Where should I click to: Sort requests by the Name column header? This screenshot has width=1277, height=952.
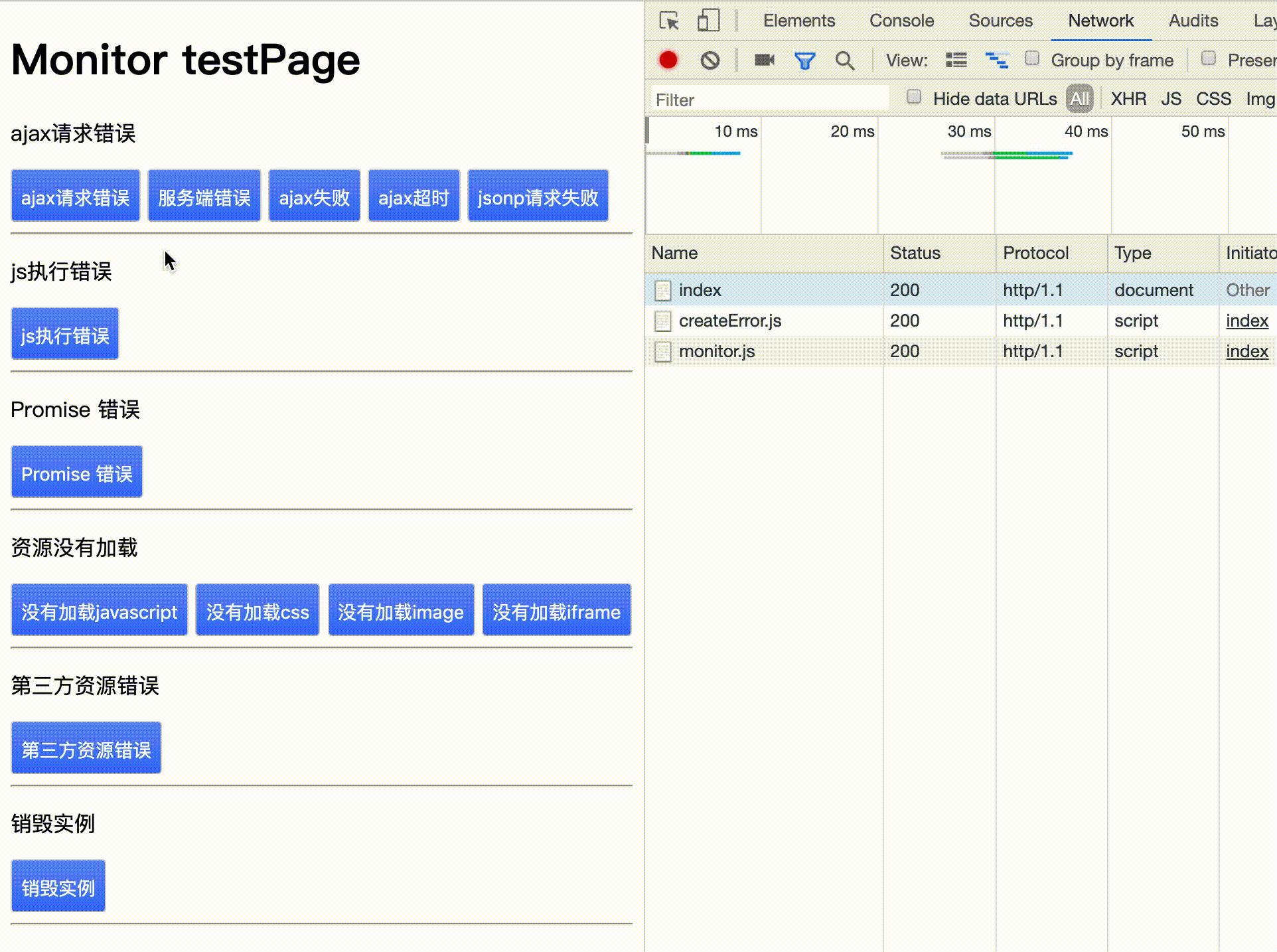click(764, 253)
